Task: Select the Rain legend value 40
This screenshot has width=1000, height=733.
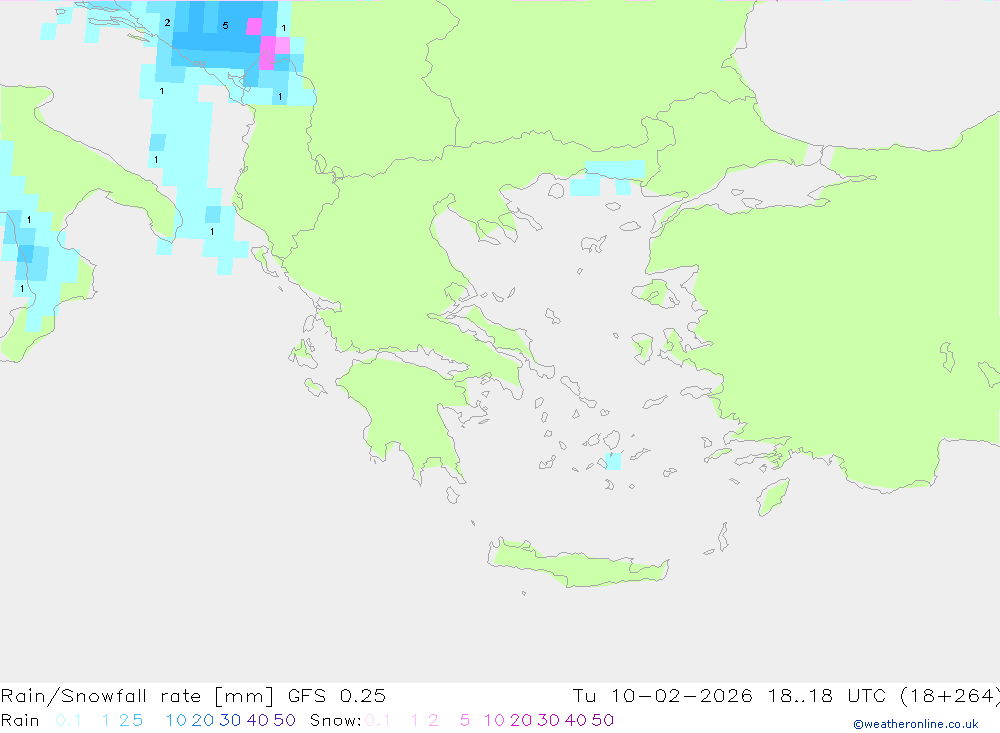Action: (x=258, y=720)
